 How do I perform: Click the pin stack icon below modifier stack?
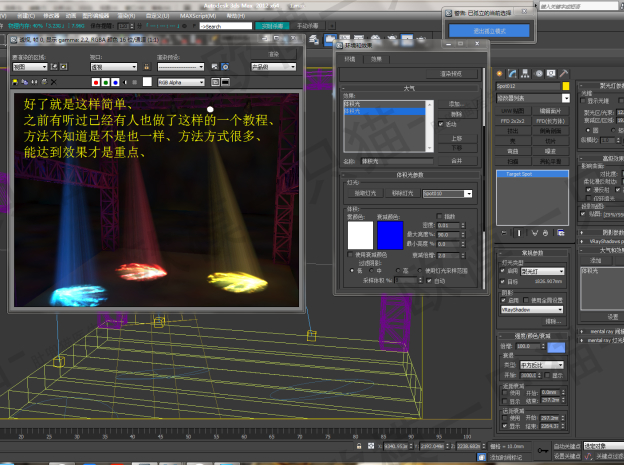[x=504, y=233]
